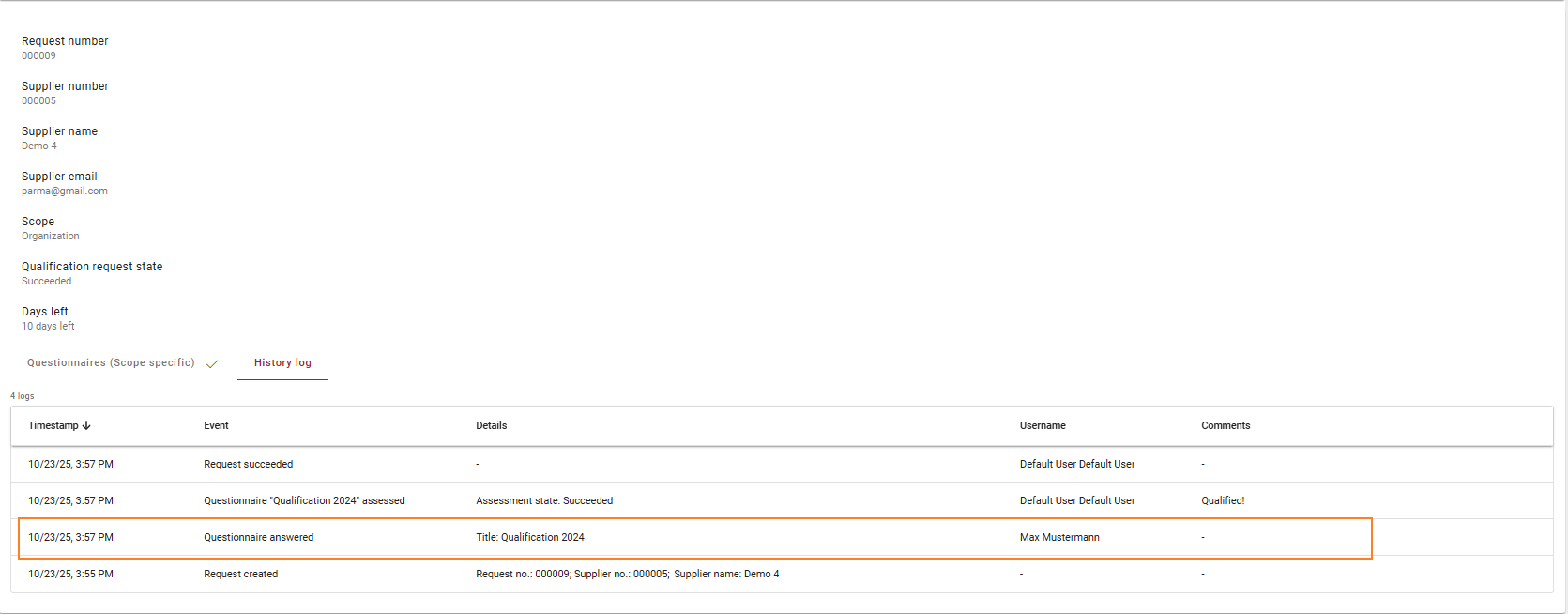Click the checkmark icon beside Questionnaires tab
Image resolution: width=1568 pixels, height=614 pixels.
point(212,364)
